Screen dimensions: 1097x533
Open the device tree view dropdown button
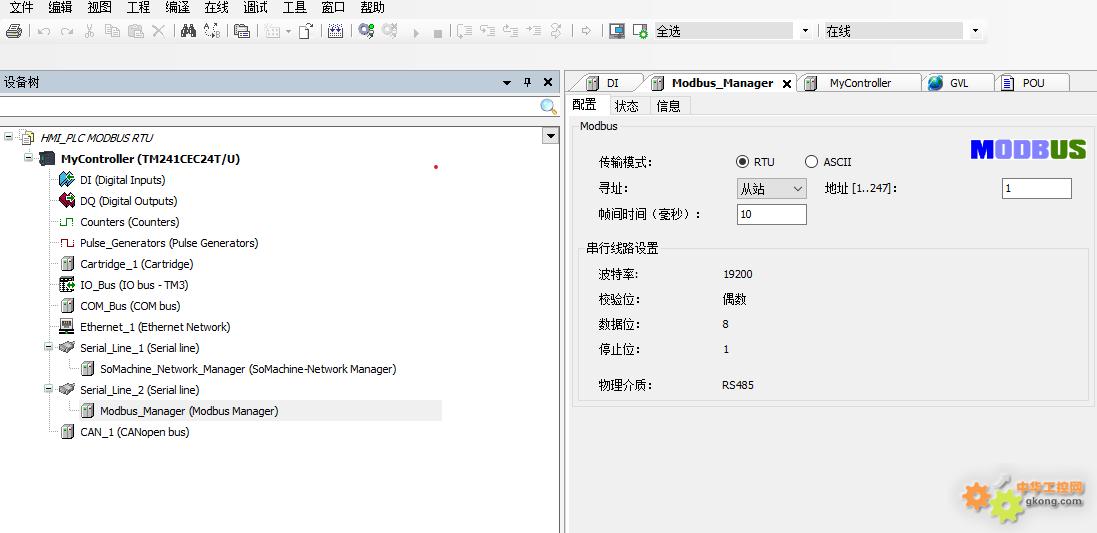point(551,136)
